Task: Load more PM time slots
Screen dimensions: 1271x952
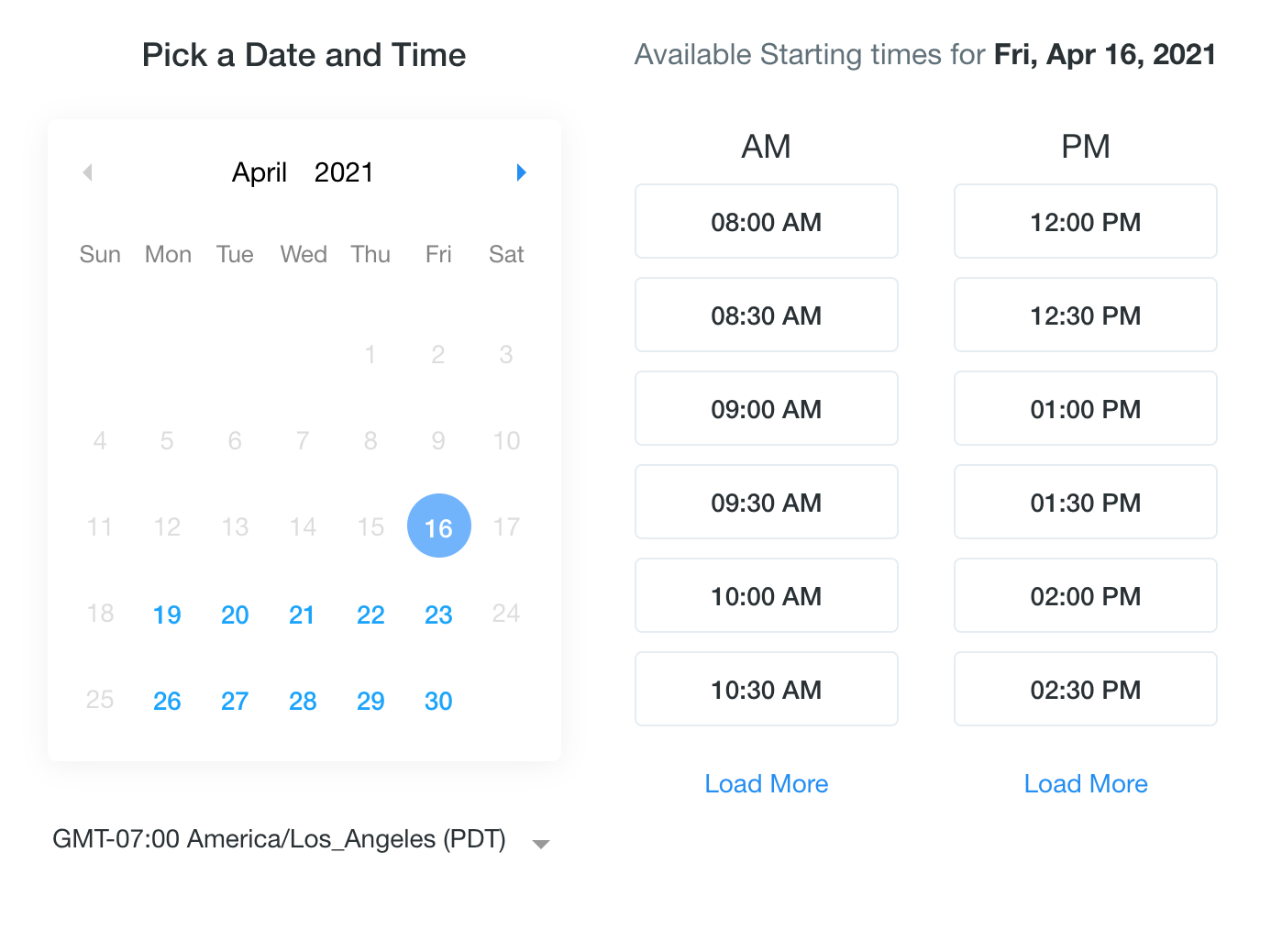Action: [1086, 783]
